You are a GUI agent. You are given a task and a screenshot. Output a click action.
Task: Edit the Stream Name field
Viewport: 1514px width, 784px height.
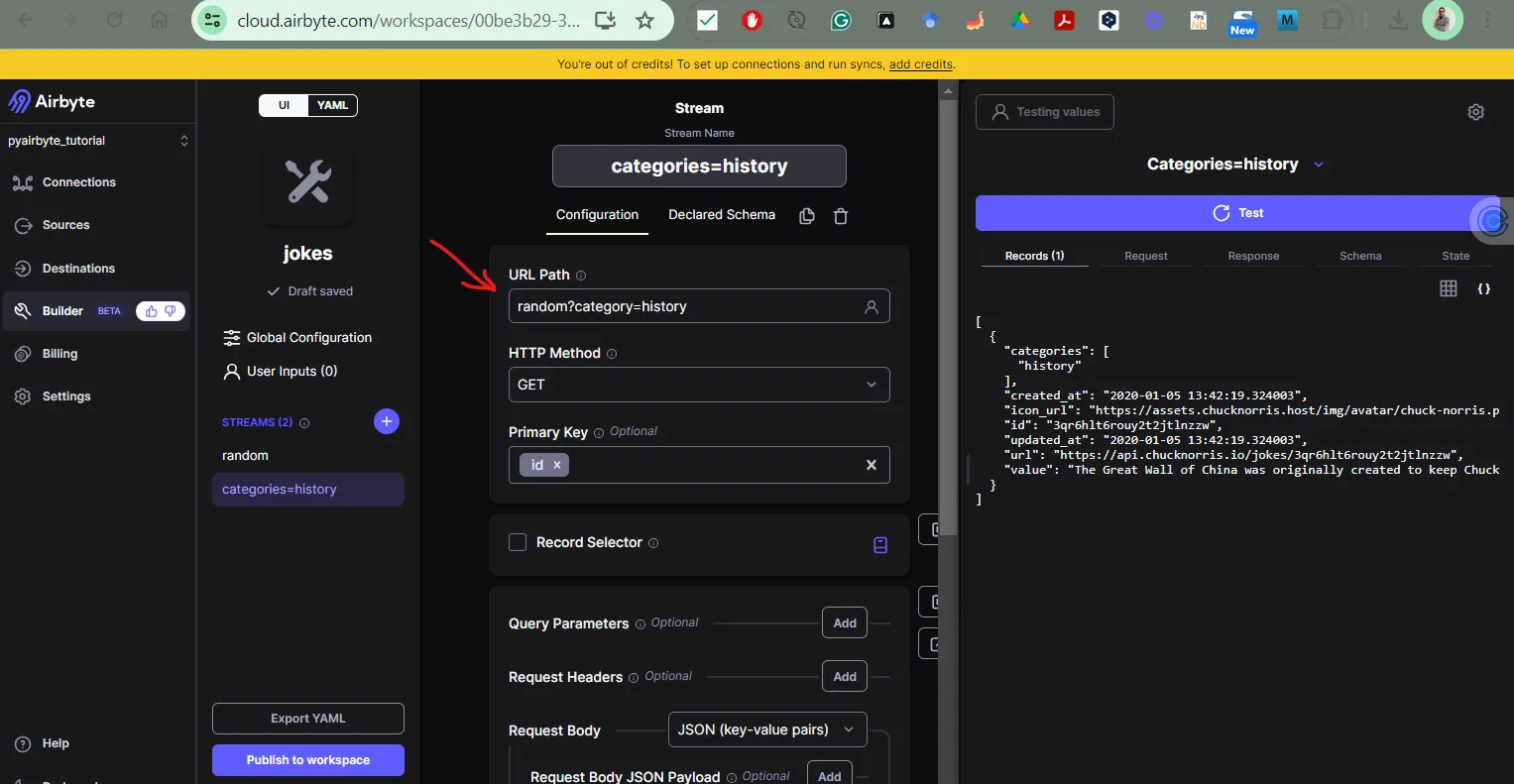pyautogui.click(x=699, y=167)
